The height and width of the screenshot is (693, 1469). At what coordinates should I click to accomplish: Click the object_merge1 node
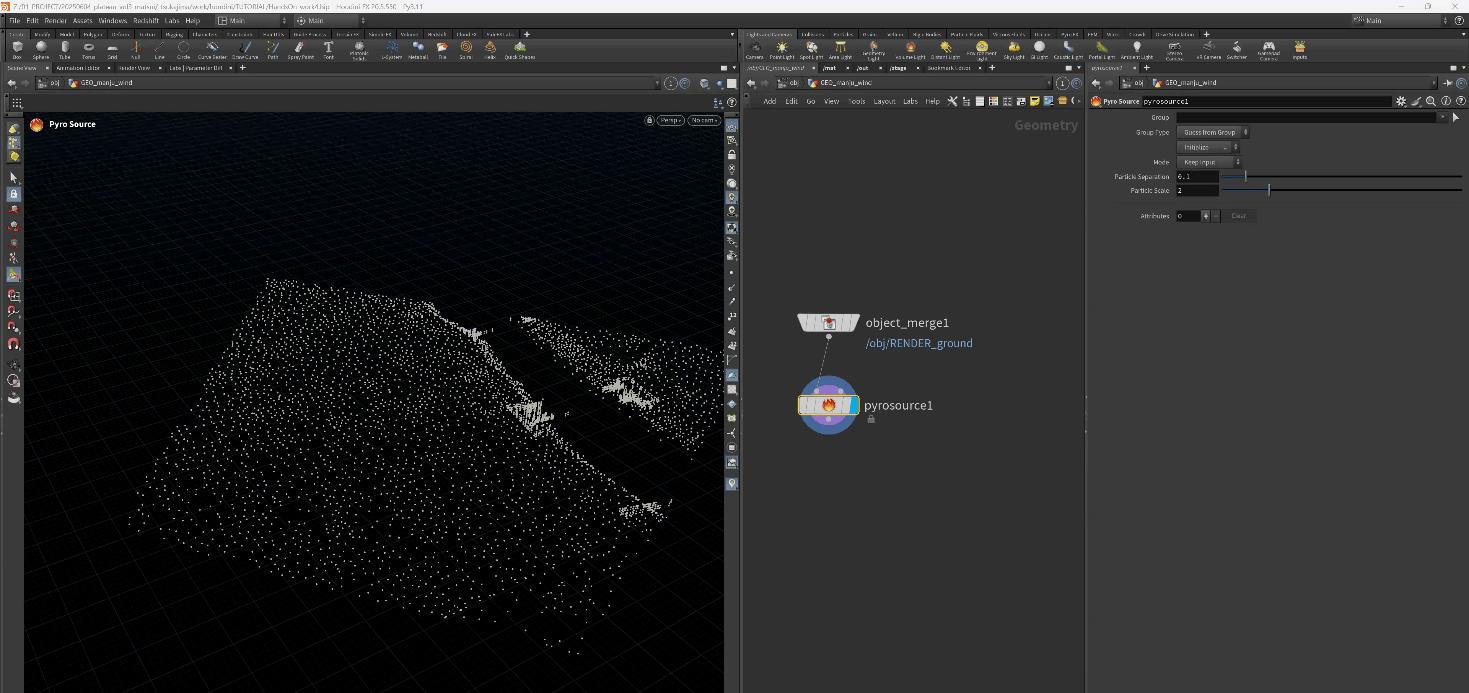click(828, 322)
